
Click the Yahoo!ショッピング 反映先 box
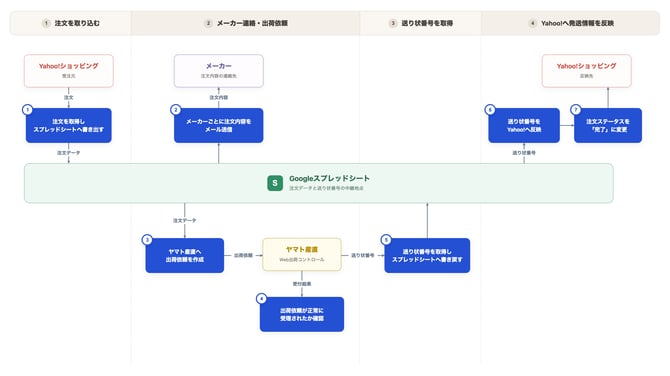[x=587, y=71]
